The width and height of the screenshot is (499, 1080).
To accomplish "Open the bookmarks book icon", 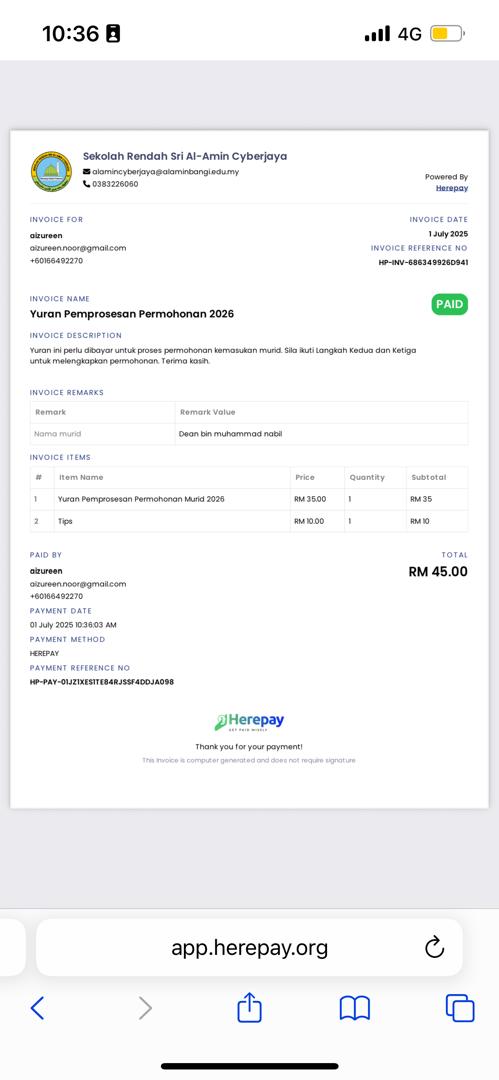I will (355, 1008).
